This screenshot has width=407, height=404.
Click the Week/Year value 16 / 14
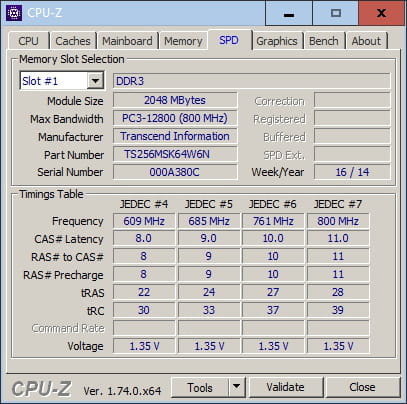tap(352, 172)
